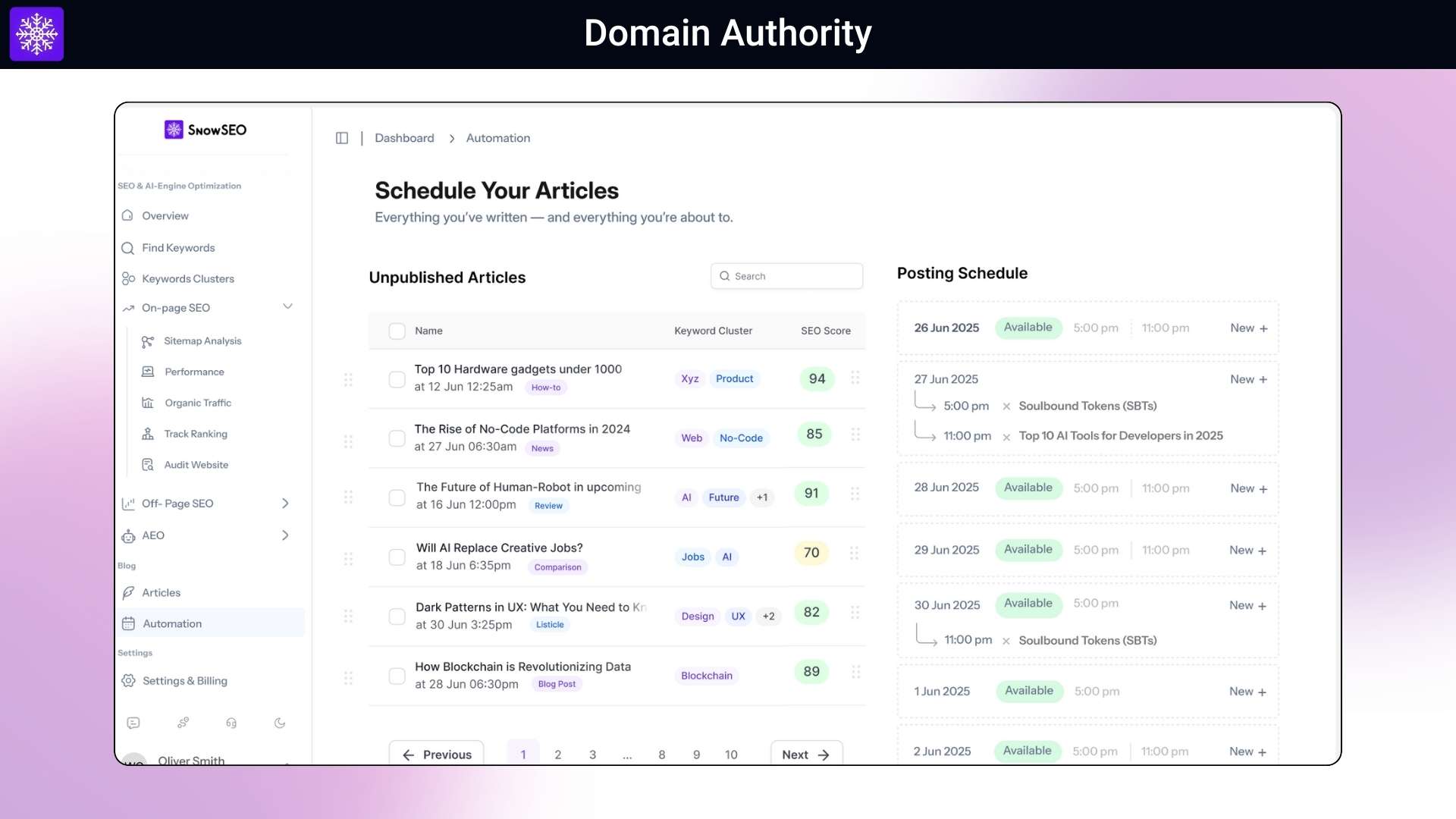This screenshot has width=1456, height=819.
Task: Open Performance from the sidebar icon
Action: pyautogui.click(x=148, y=372)
